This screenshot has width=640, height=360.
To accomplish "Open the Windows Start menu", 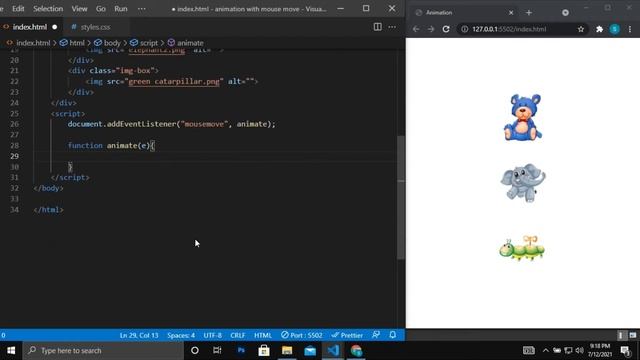I will (x=11, y=351).
